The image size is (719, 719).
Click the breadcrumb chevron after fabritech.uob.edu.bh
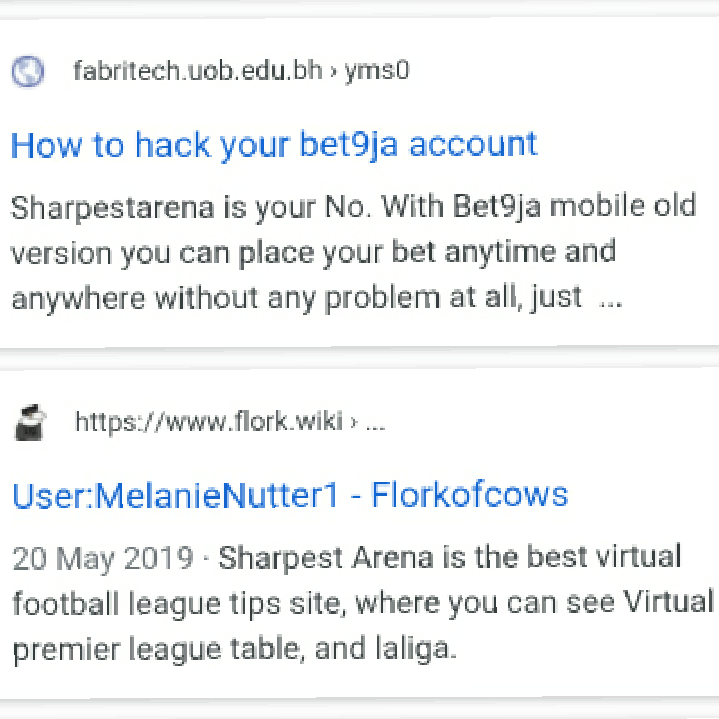[x=333, y=71]
